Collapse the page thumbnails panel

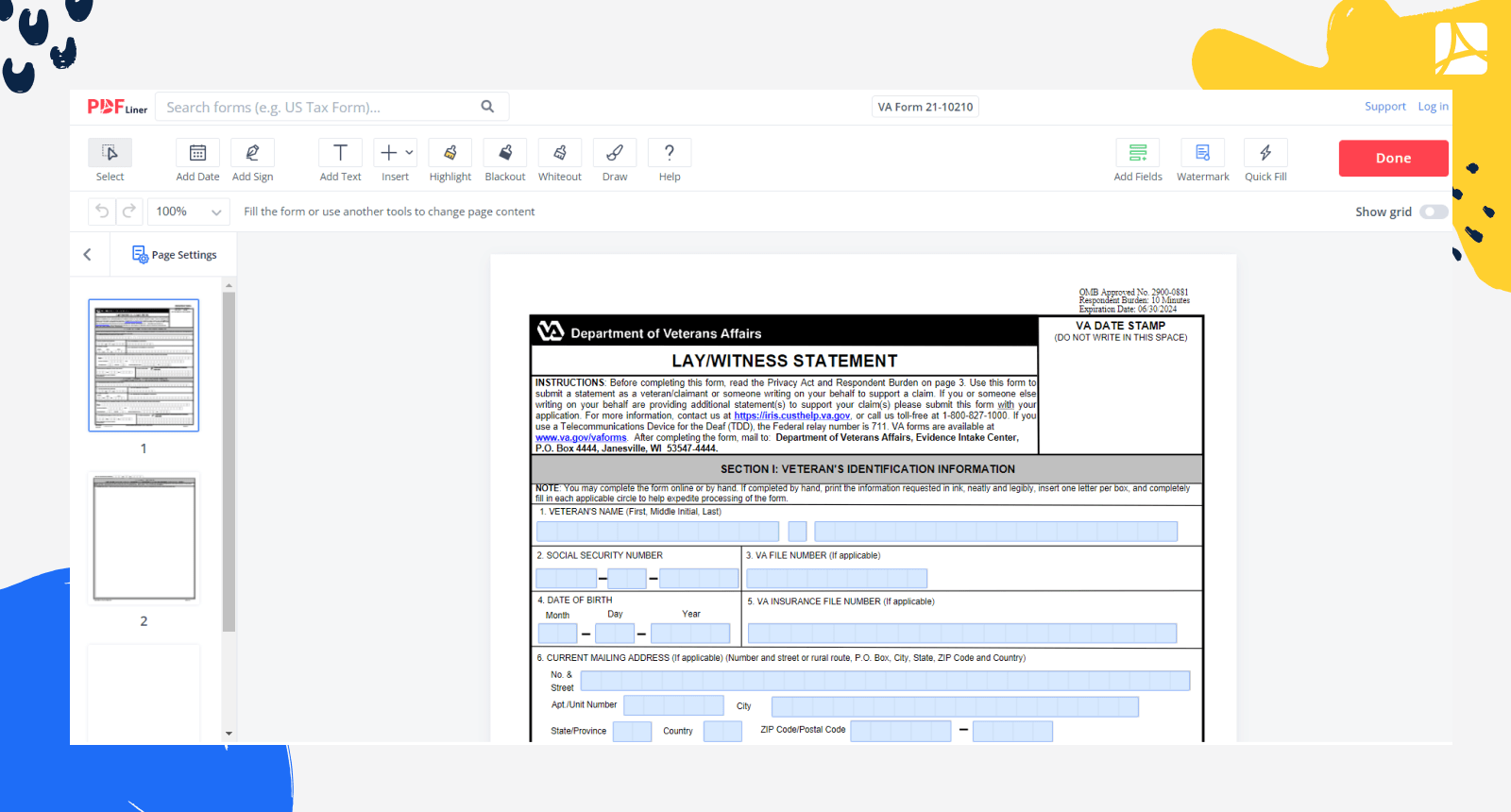88,255
